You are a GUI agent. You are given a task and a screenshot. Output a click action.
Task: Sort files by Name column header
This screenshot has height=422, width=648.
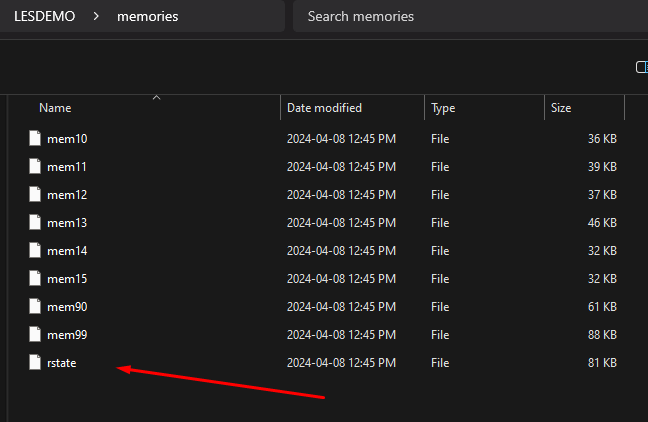click(55, 108)
